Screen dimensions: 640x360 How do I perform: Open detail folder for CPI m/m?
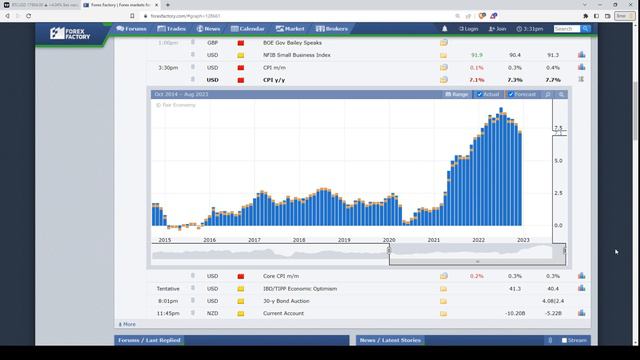click(444, 67)
